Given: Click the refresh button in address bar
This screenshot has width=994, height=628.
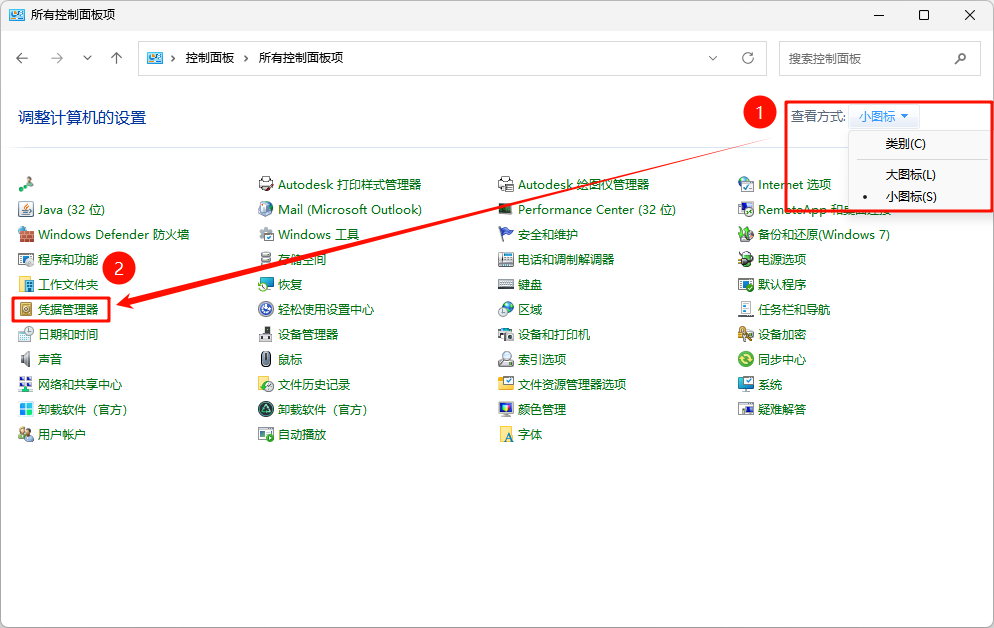Looking at the screenshot, I should tap(747, 58).
